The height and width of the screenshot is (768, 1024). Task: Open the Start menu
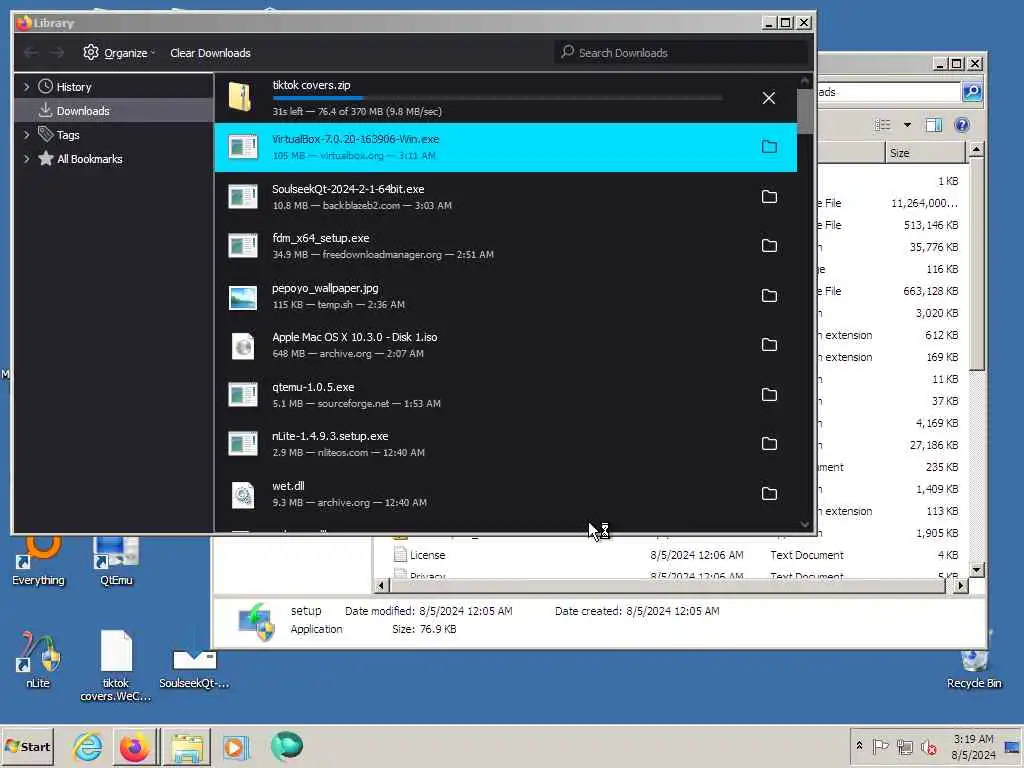tap(28, 746)
